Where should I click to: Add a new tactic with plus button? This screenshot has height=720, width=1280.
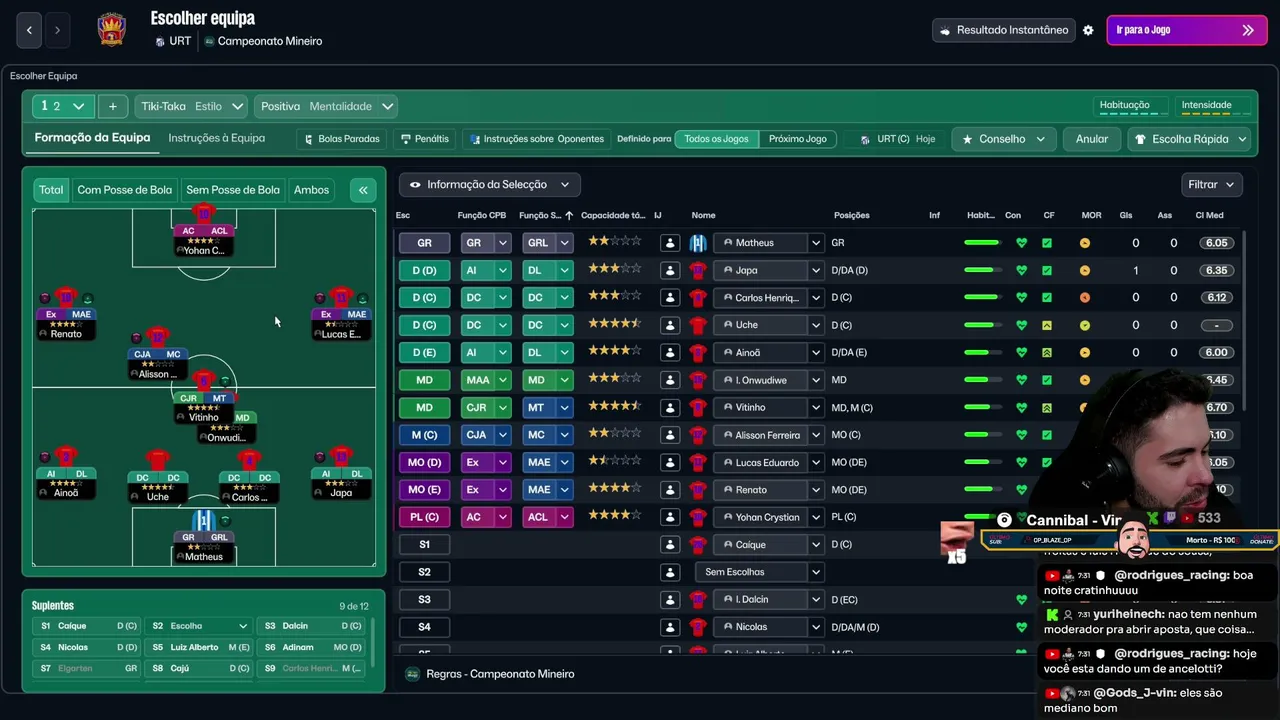pyautogui.click(x=113, y=106)
